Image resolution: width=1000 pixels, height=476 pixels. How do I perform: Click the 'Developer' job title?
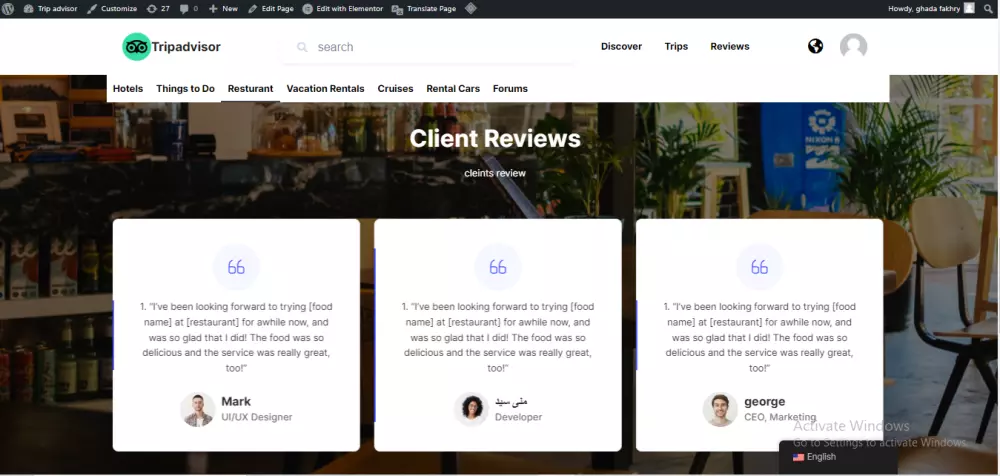518,417
